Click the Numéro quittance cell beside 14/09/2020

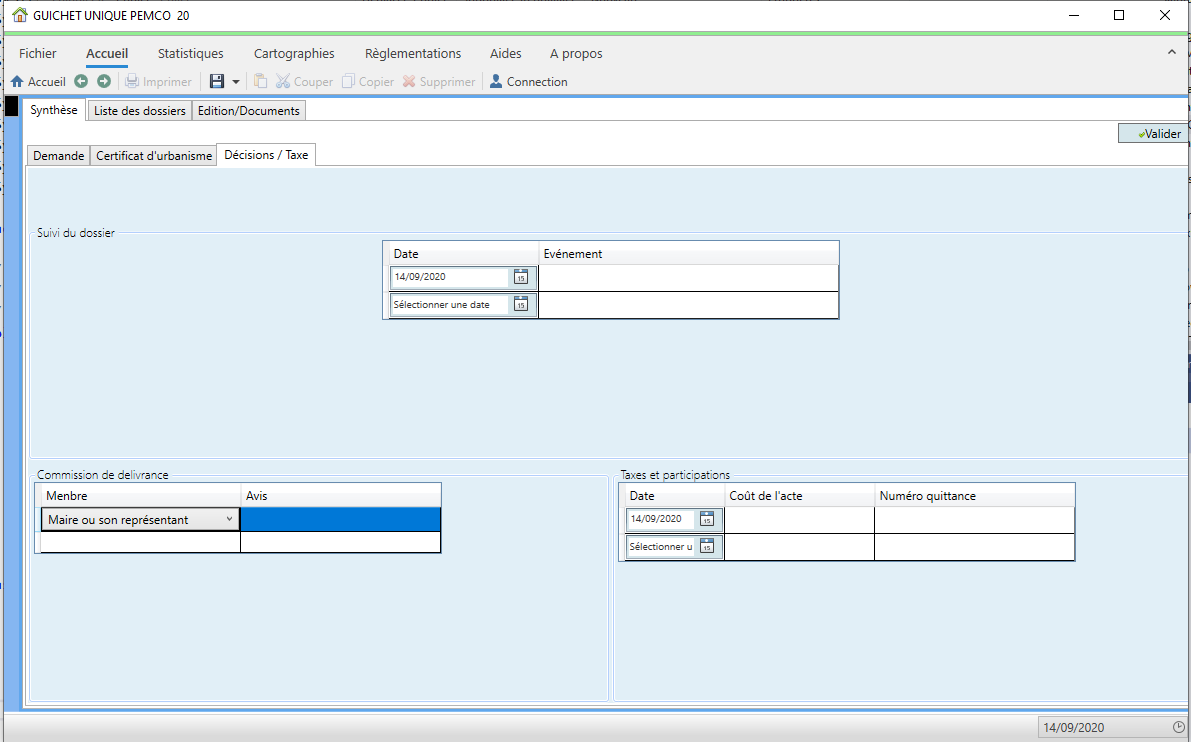click(975, 520)
